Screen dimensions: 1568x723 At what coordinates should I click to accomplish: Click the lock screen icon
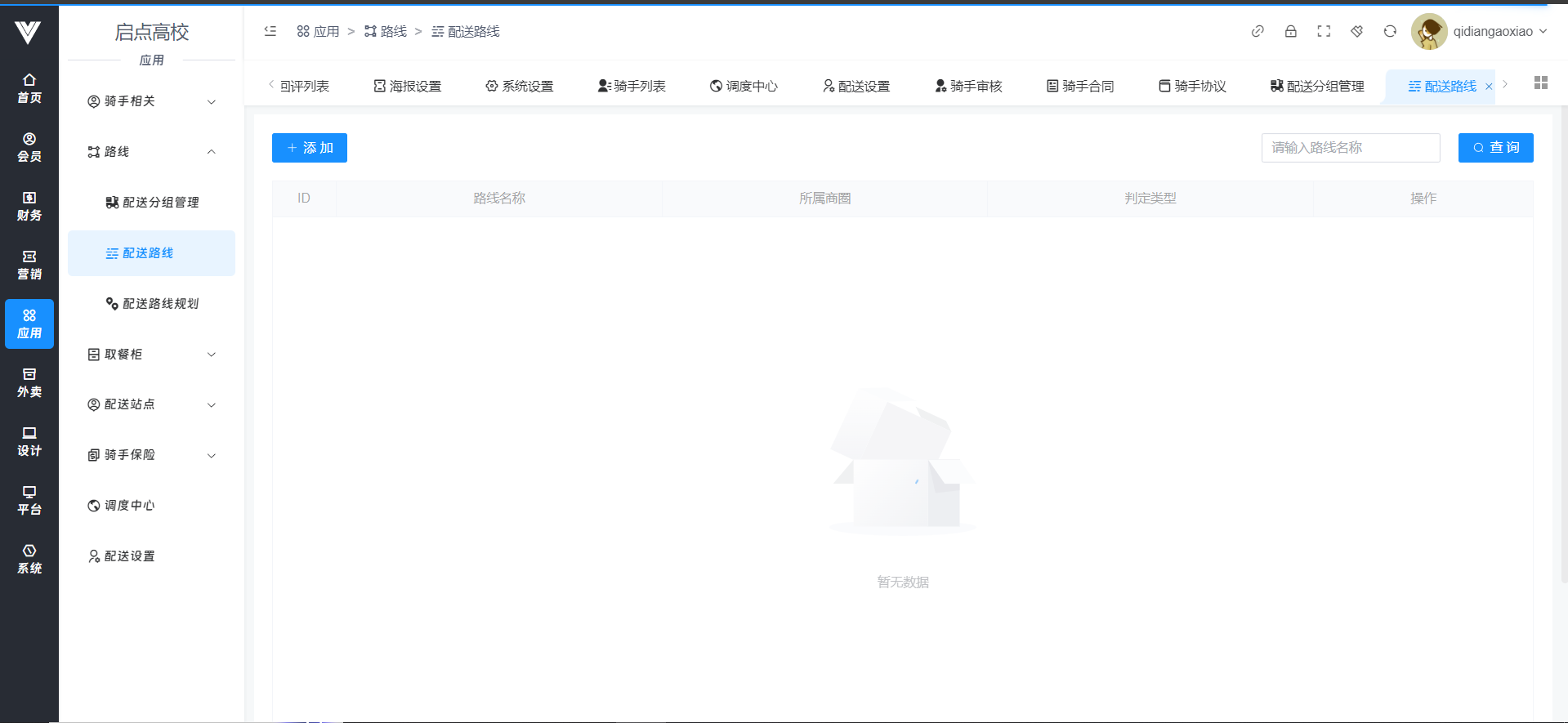tap(1291, 31)
